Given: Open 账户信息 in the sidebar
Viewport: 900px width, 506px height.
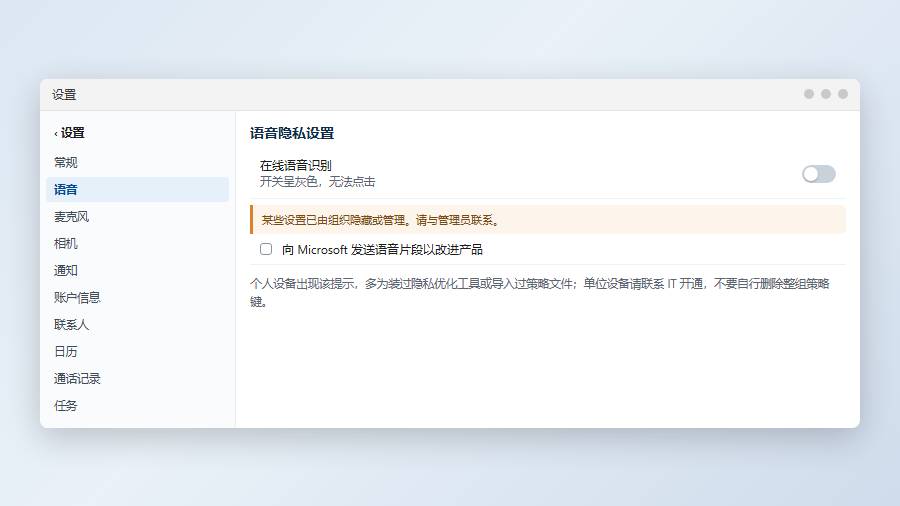Looking at the screenshot, I should (137, 297).
